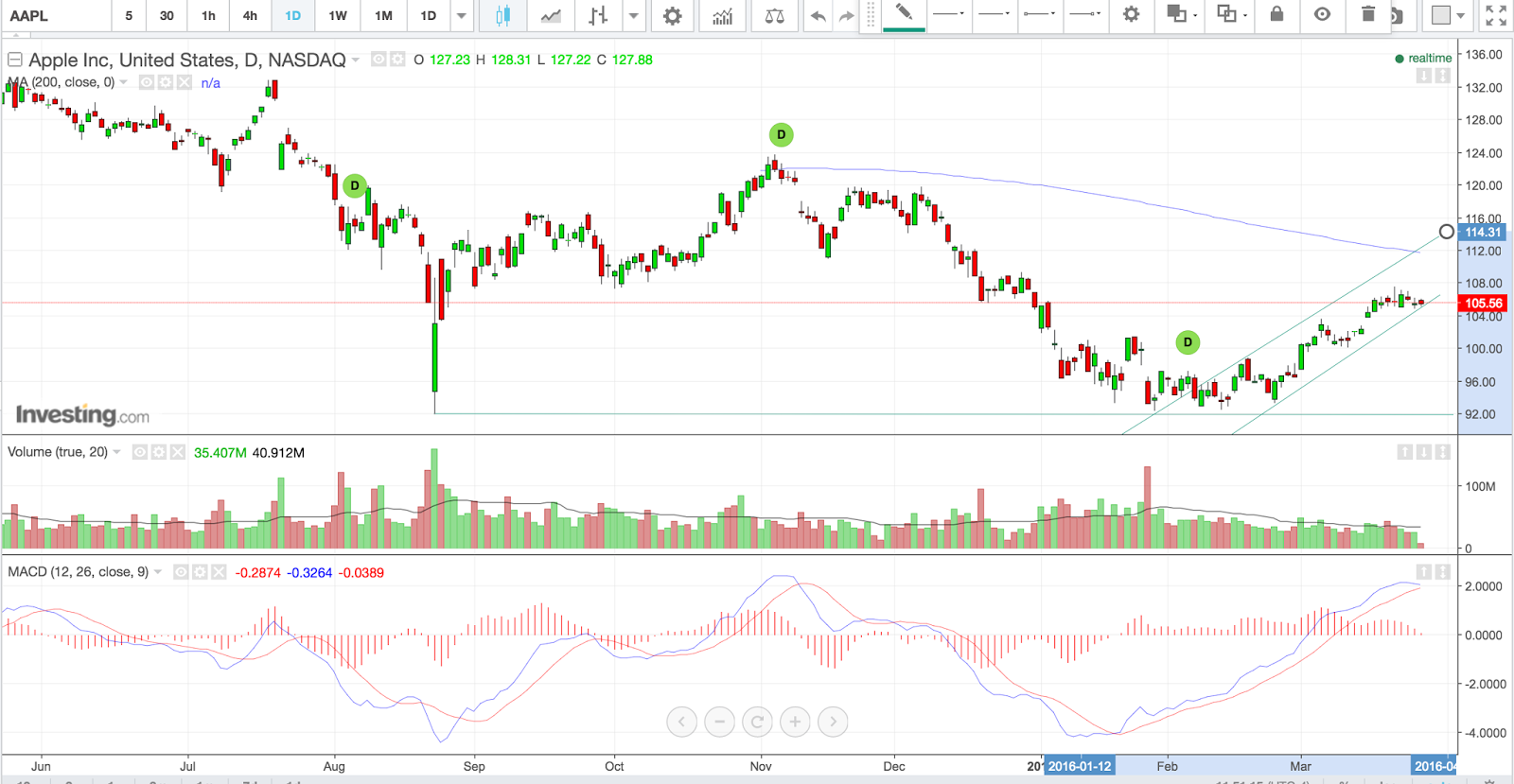The width and height of the screenshot is (1514, 784).
Task: Open MA (200, close, 0) dropdown arrow
Action: [123, 82]
